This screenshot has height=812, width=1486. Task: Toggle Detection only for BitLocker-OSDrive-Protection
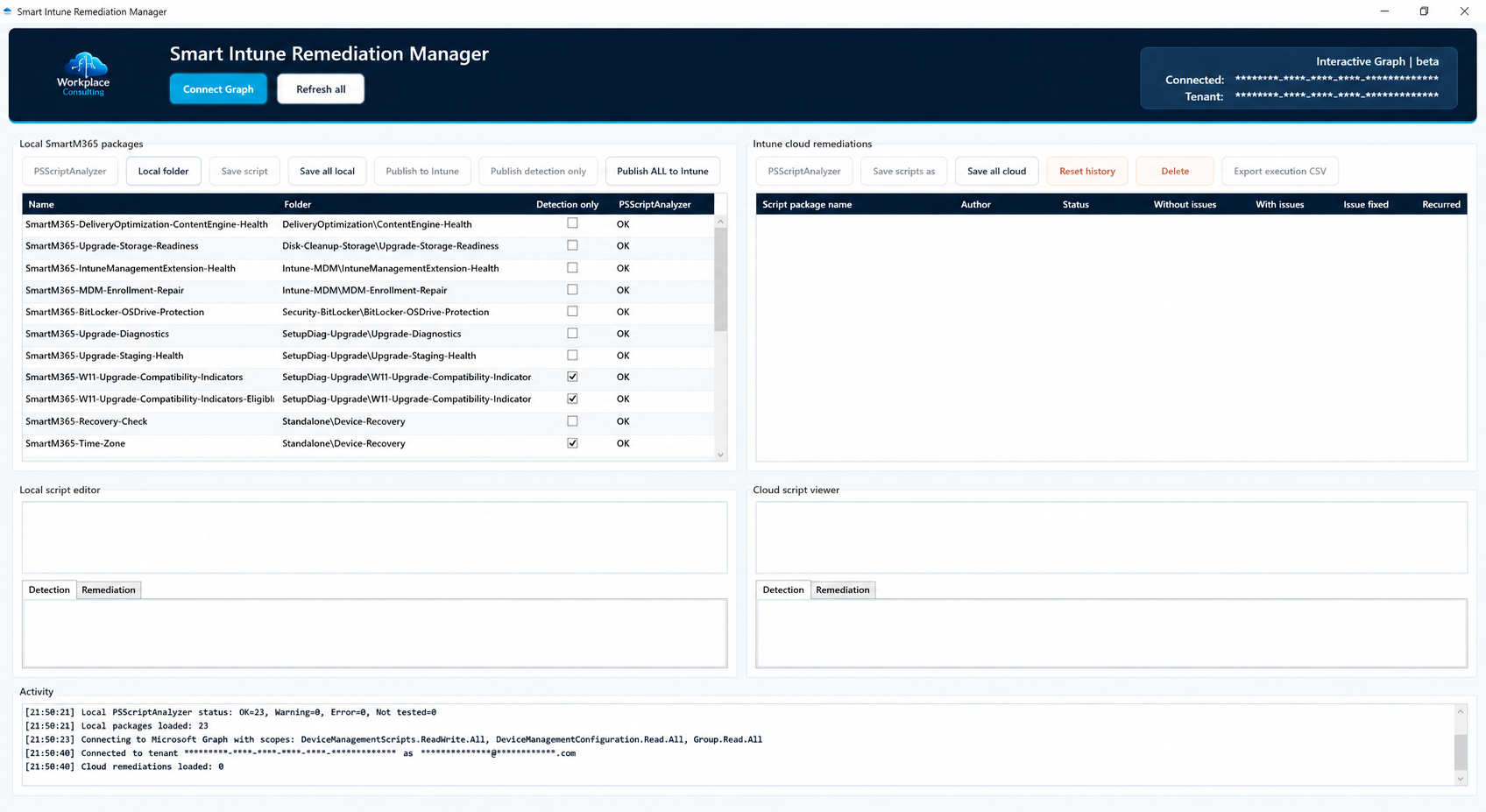(572, 311)
